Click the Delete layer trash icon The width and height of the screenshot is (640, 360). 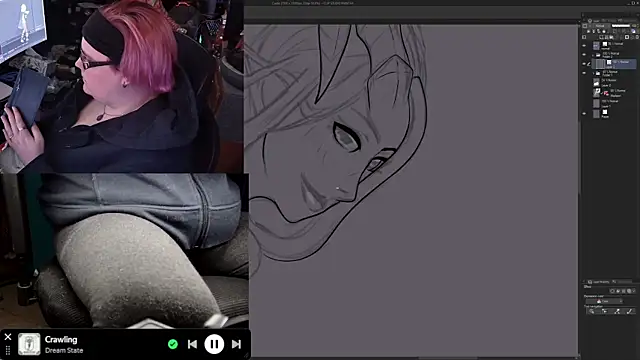coord(637,37)
